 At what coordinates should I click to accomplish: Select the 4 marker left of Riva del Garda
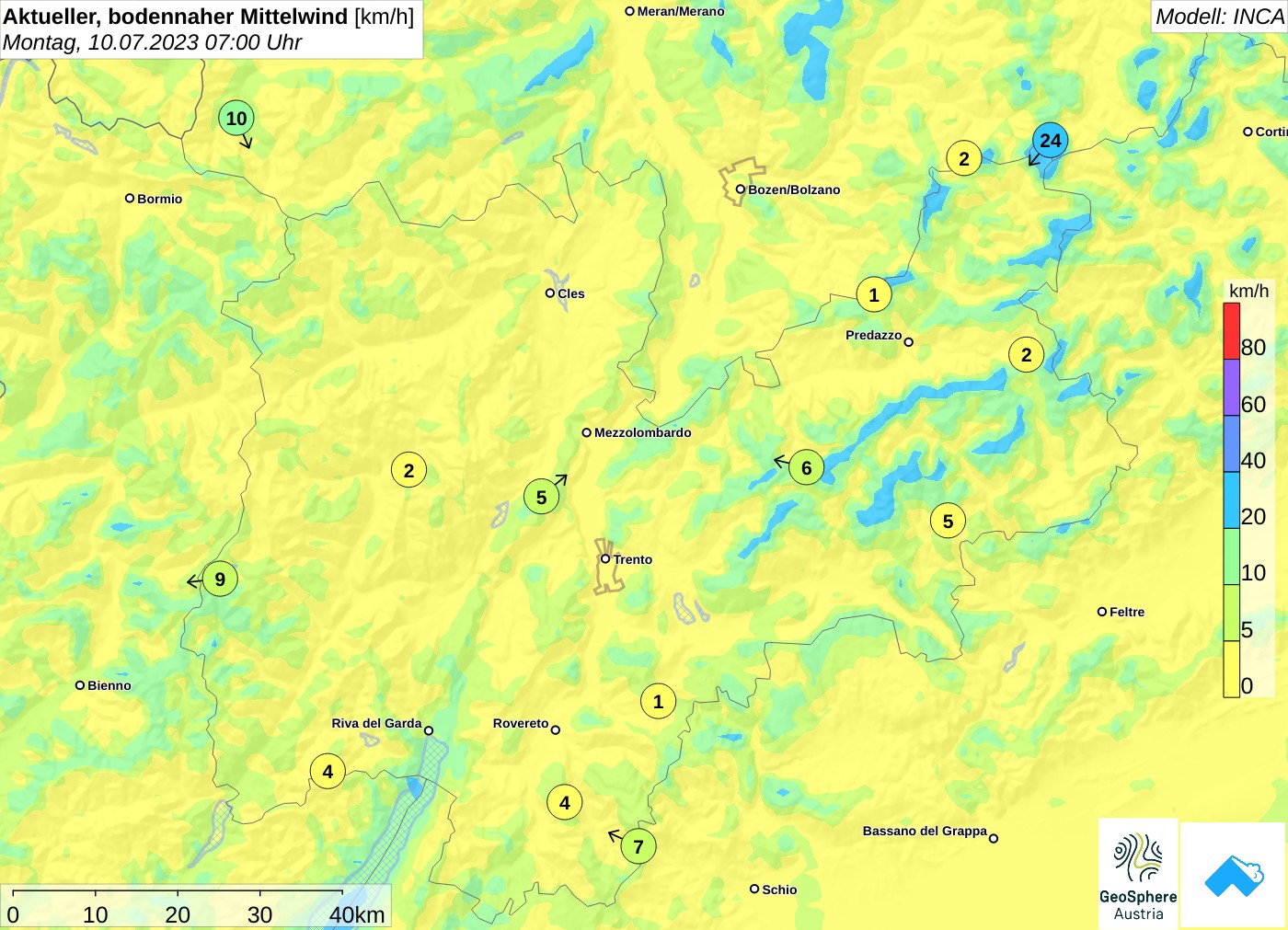(x=328, y=772)
